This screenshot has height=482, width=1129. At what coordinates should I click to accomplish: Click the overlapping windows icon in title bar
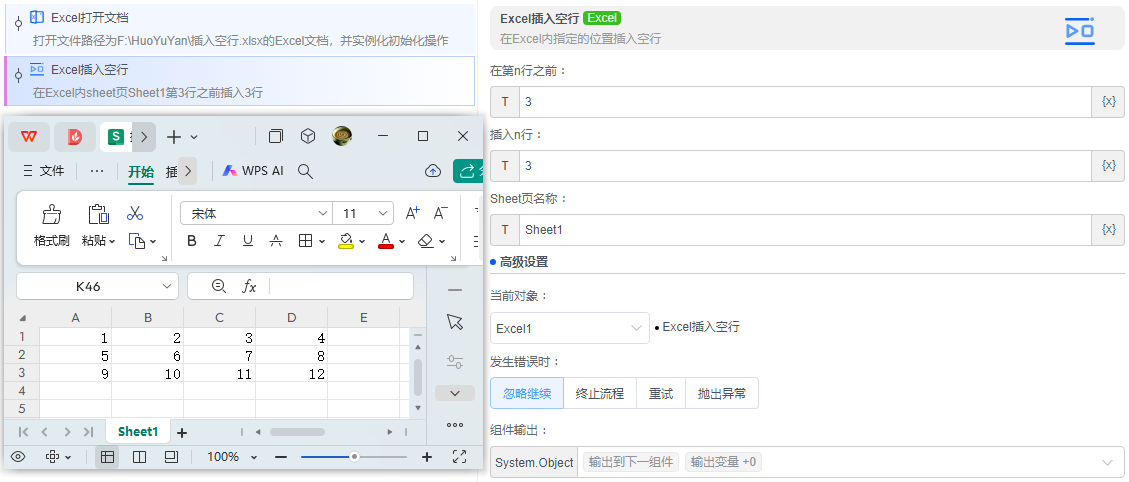pos(276,136)
